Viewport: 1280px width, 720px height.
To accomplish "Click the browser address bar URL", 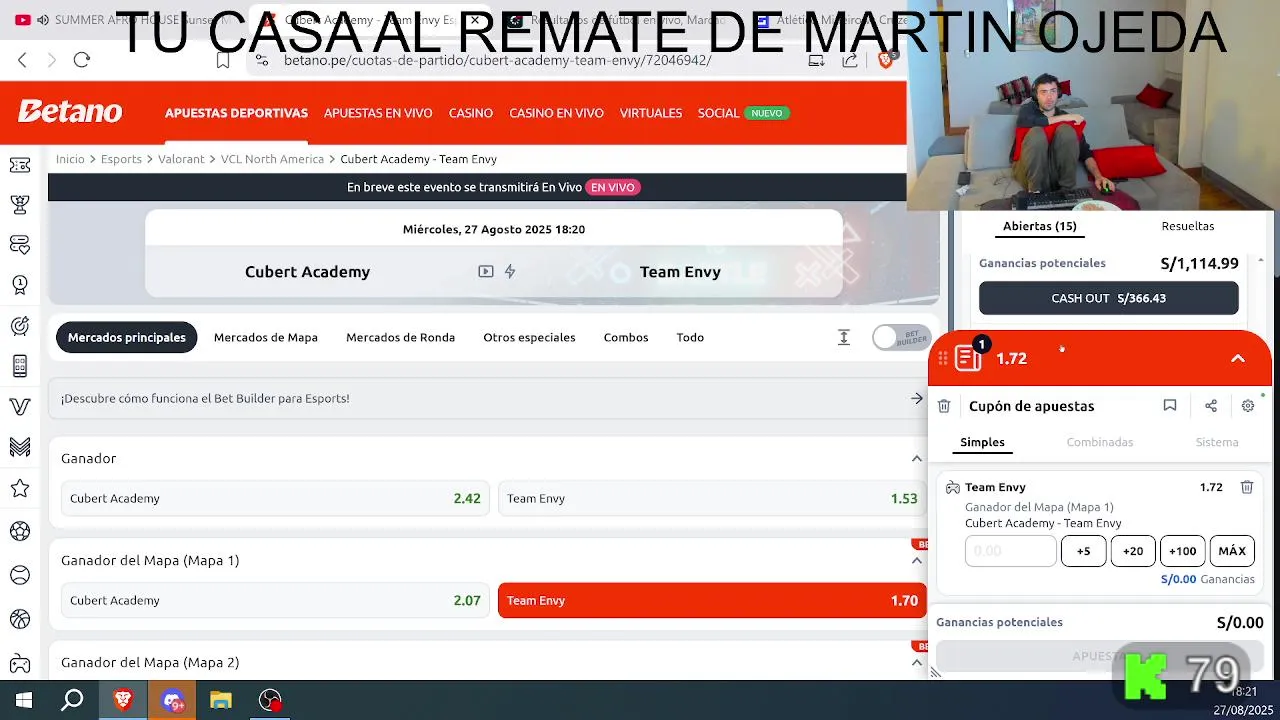I will click(x=497, y=60).
